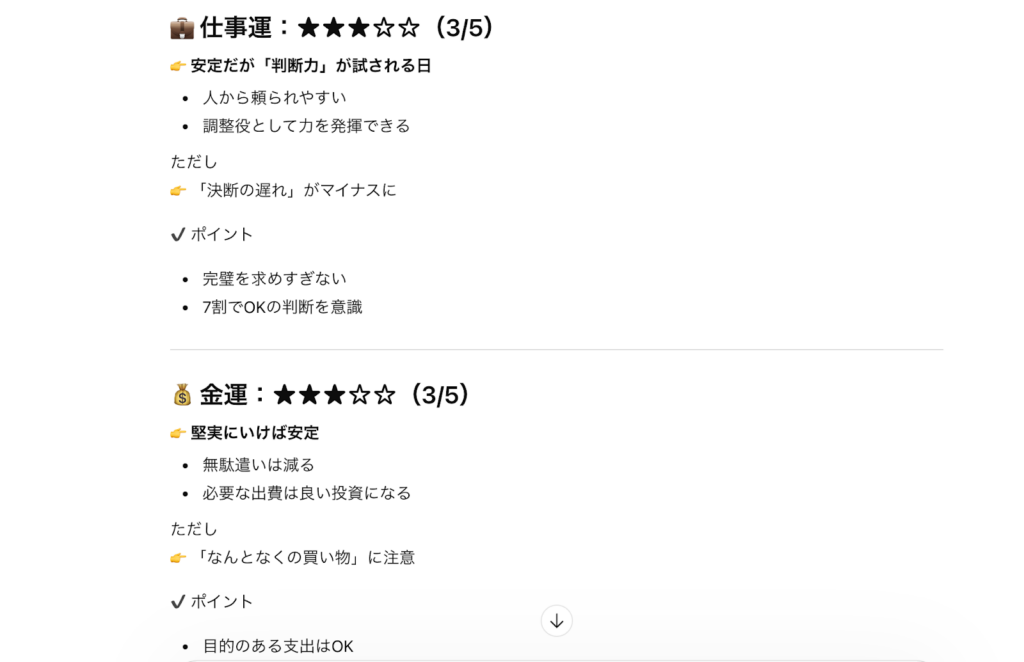The height and width of the screenshot is (662, 1024).
Task: Click the bullet text 調整役として力を発揮できる
Action: pyautogui.click(x=306, y=126)
